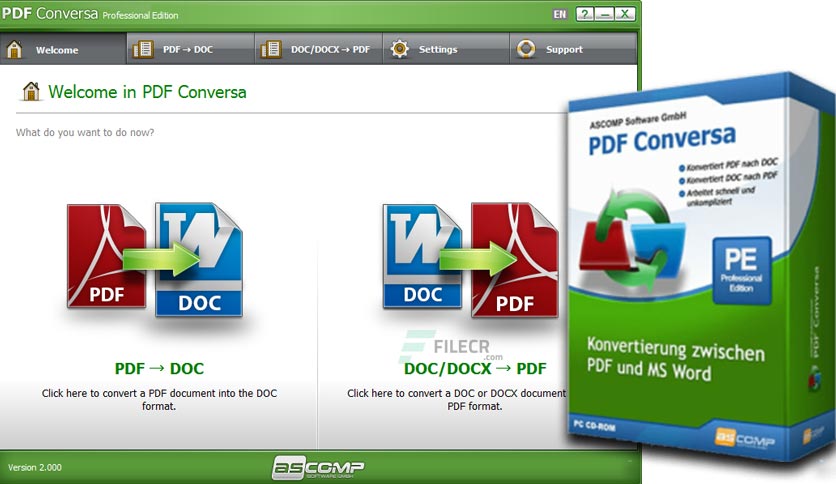836x484 pixels.
Task: Click the question mark help button
Action: point(585,14)
